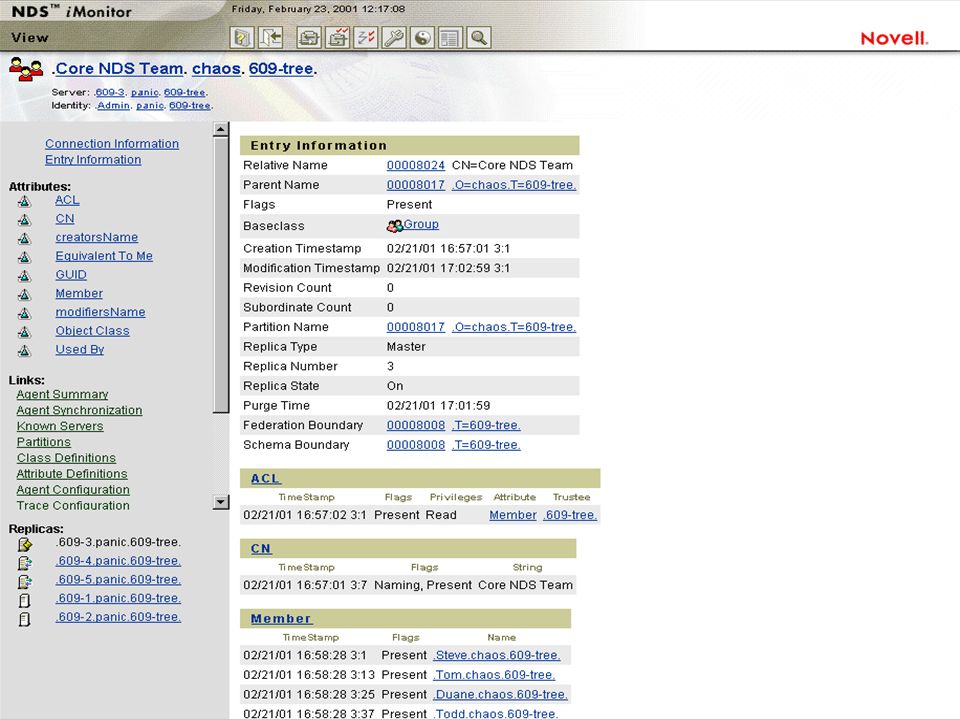The image size is (960, 720).
Task: Open Relative Name entry ID 00008024
Action: (416, 165)
